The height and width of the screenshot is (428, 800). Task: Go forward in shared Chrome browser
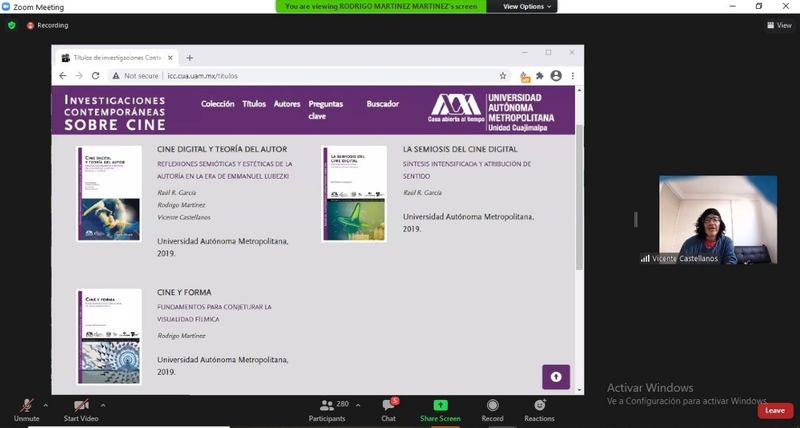(x=79, y=75)
